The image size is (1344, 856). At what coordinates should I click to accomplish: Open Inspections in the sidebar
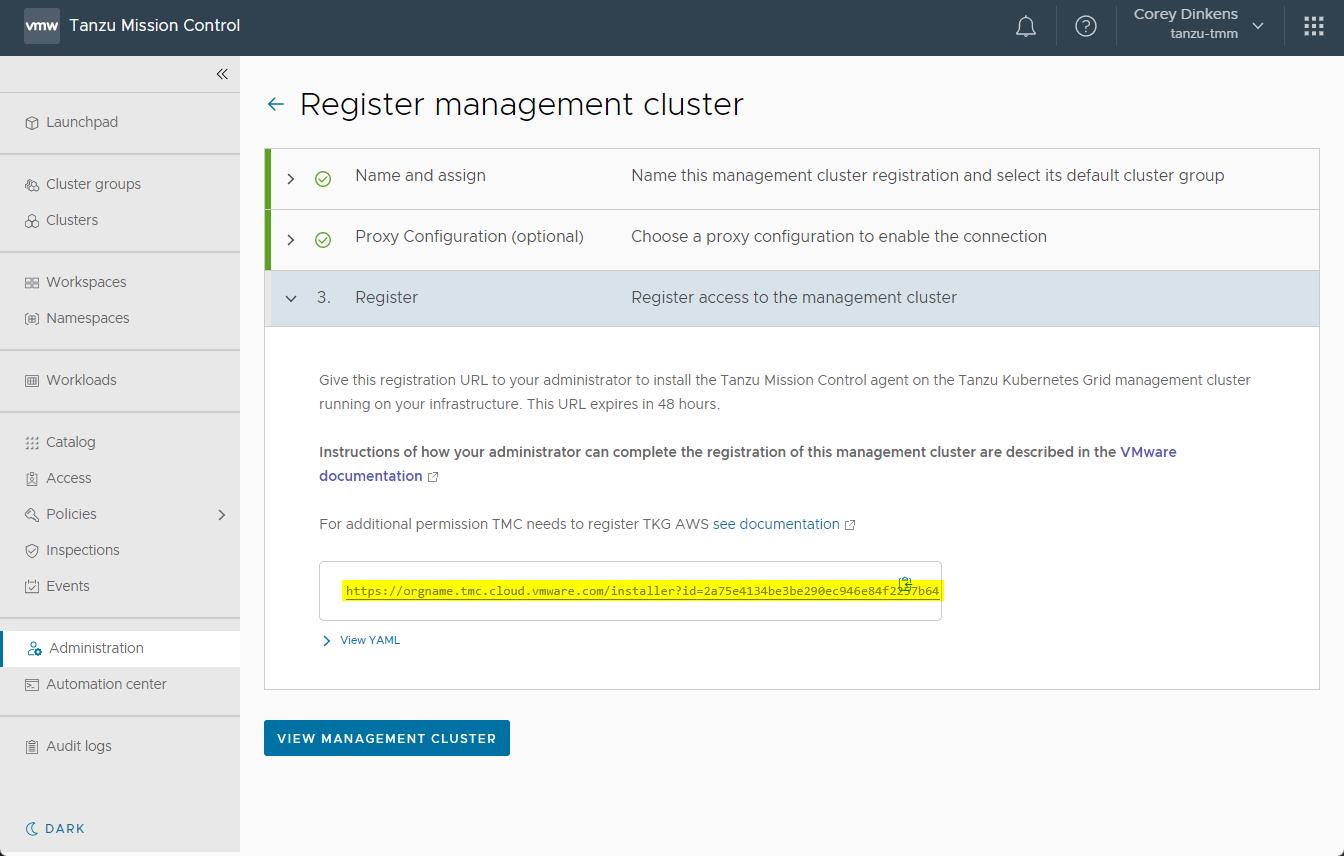tap(83, 550)
